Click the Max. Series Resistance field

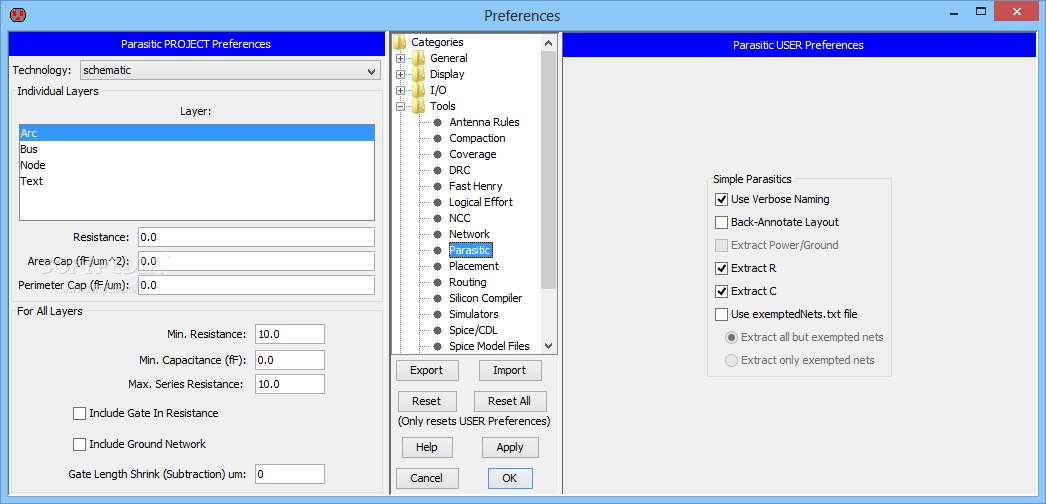[x=290, y=384]
